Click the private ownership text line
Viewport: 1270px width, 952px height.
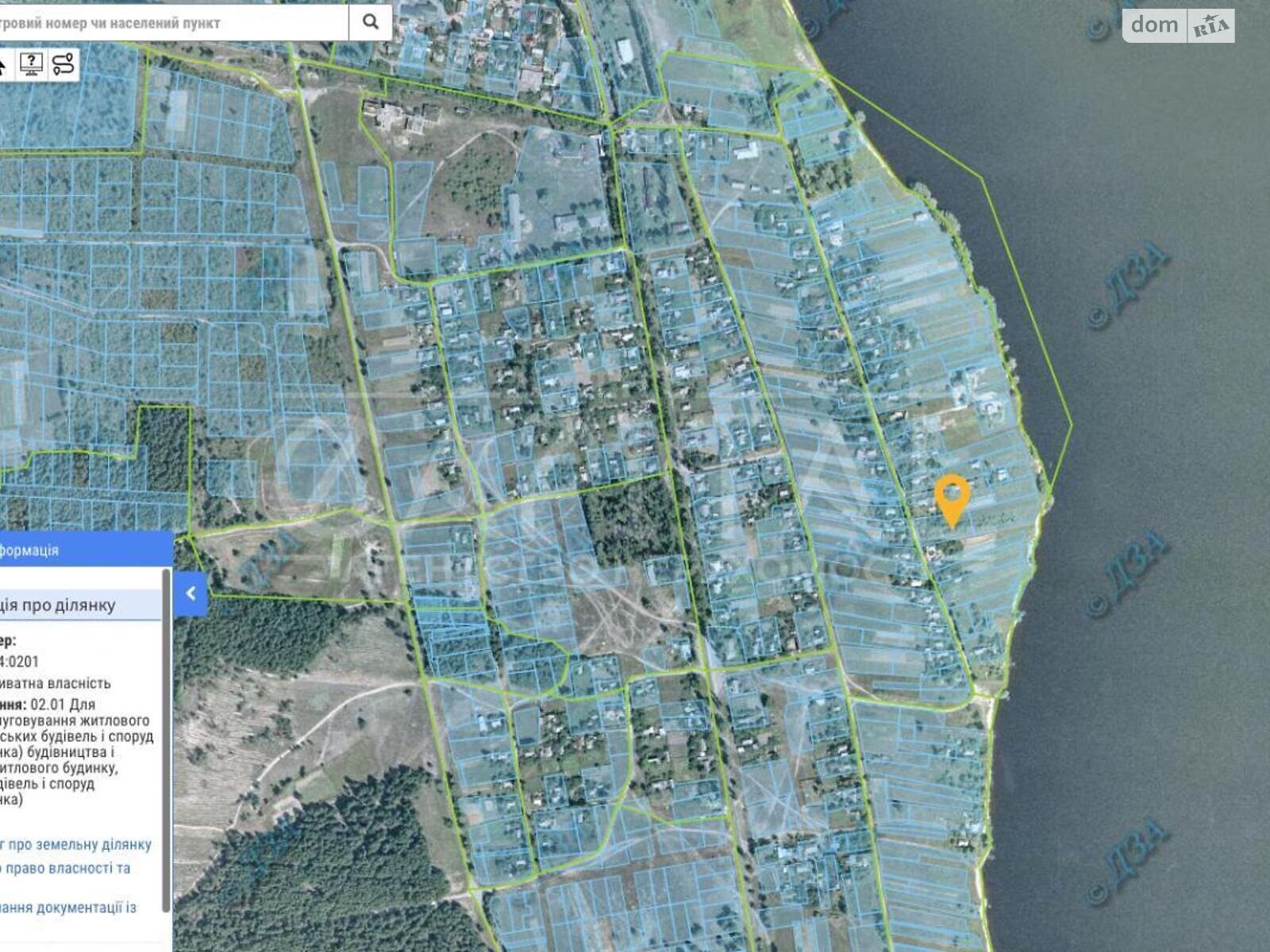tap(56, 683)
